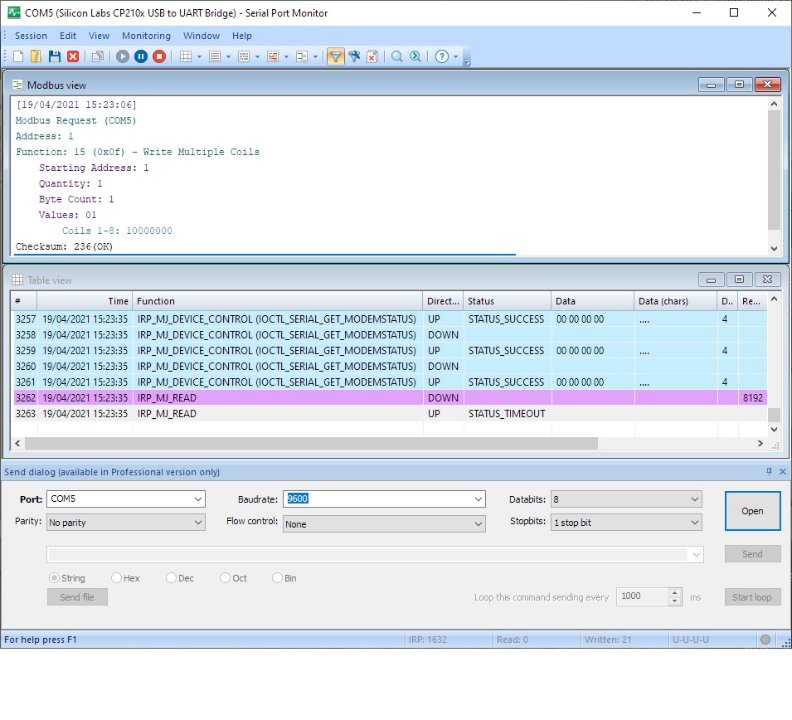Expand the Line view icon dropdown arrow

point(228,57)
